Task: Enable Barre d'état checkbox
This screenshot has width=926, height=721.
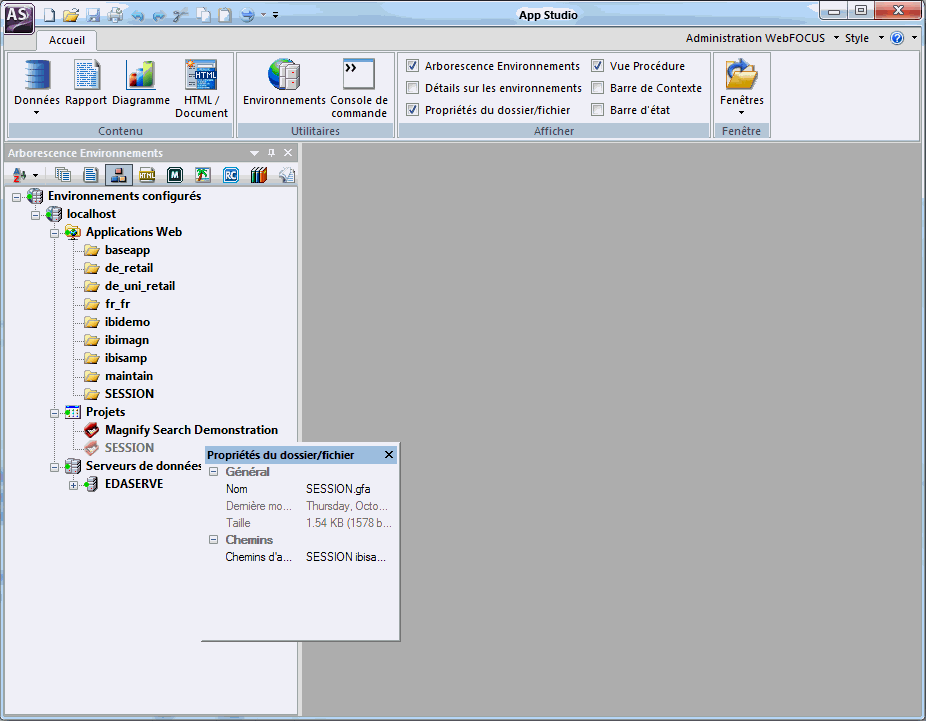Action: pyautogui.click(x=598, y=110)
